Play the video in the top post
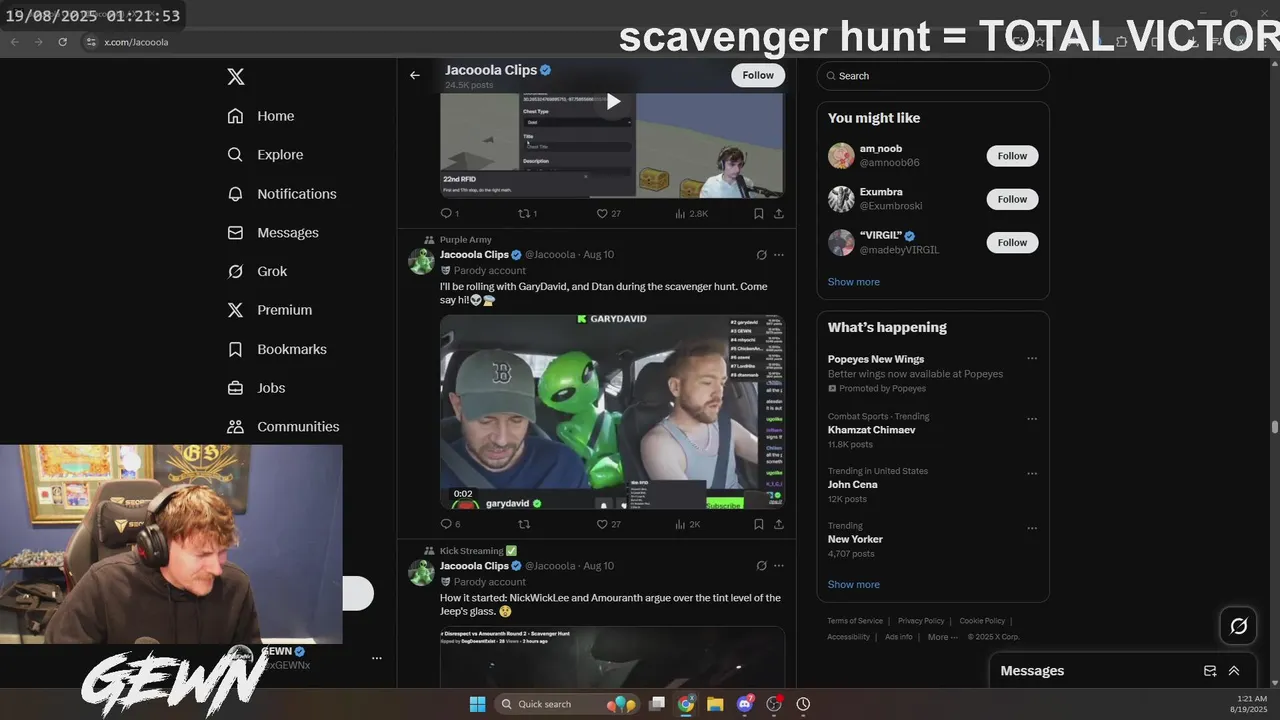 613,101
